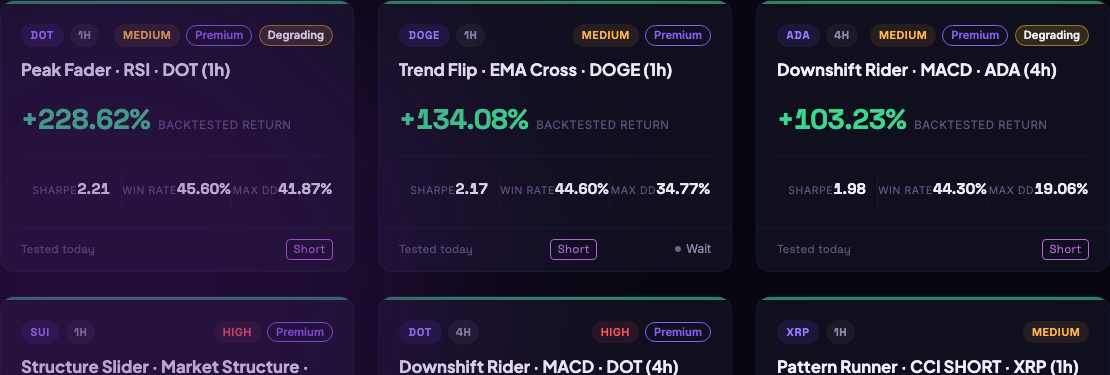Click the DOT coin badge on Peak Fader card
1110x375 pixels.
pyautogui.click(x=42, y=35)
